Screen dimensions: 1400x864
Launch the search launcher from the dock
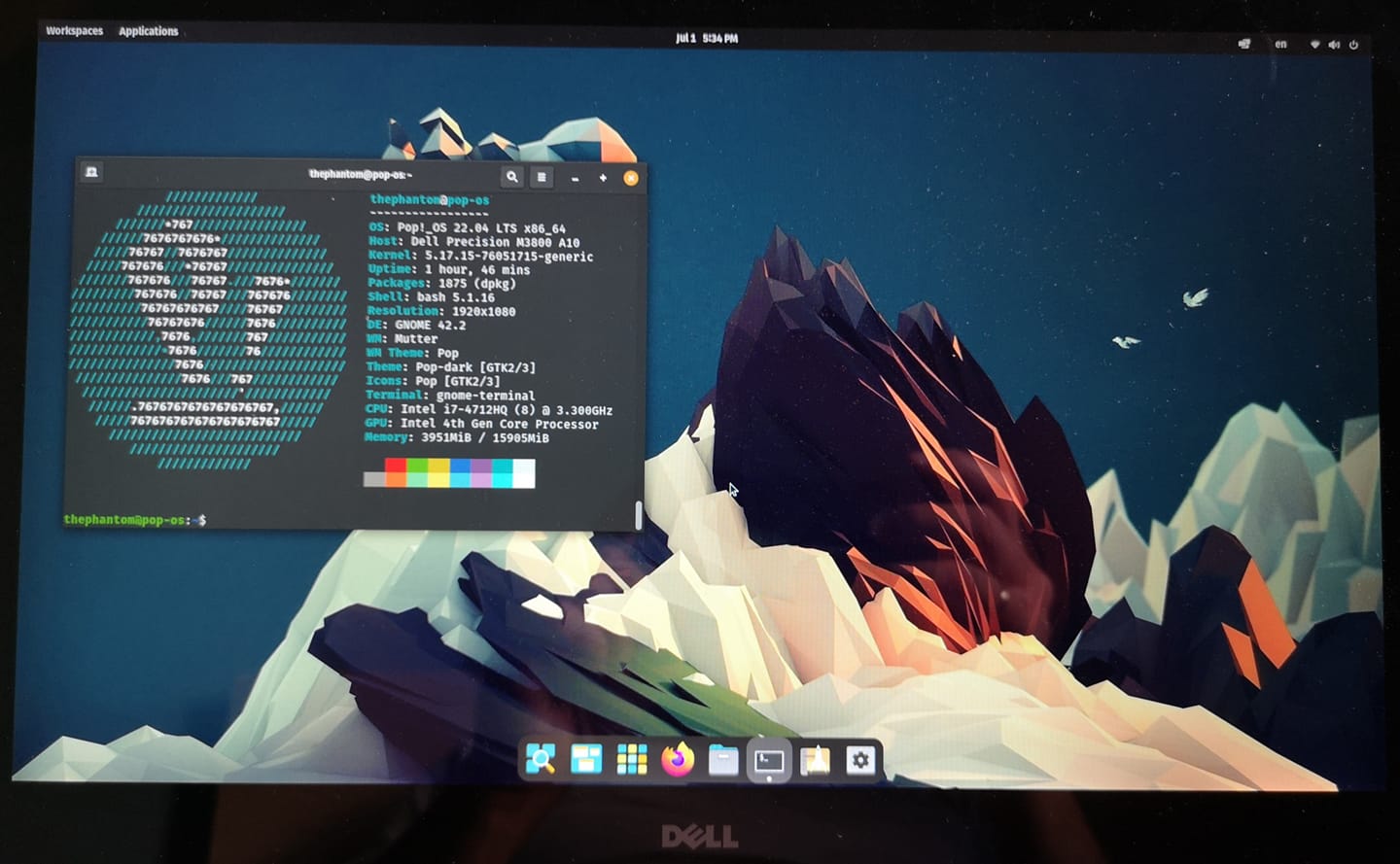point(541,759)
